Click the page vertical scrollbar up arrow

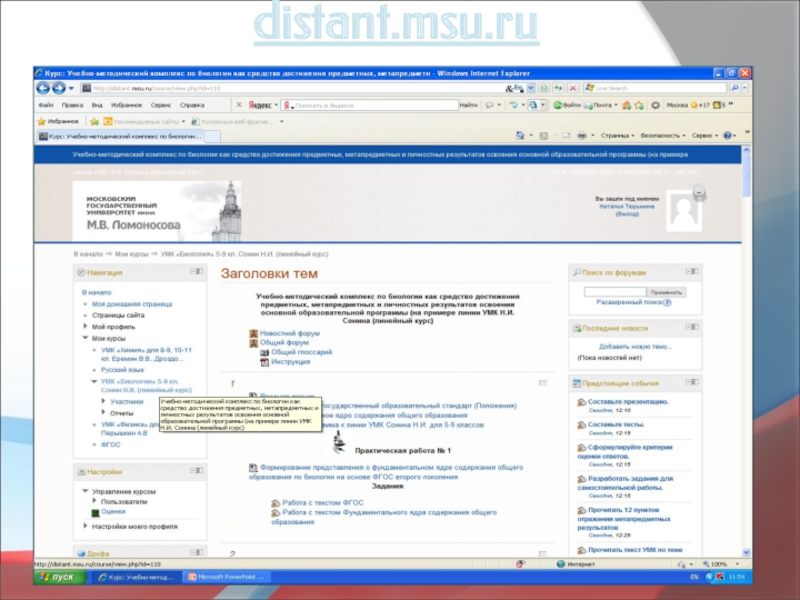[746, 150]
